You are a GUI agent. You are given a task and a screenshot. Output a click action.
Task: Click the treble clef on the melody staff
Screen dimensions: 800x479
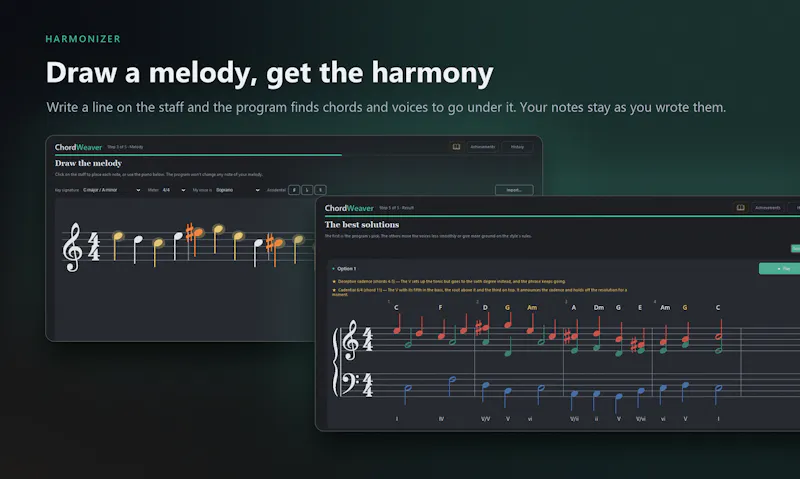72,247
